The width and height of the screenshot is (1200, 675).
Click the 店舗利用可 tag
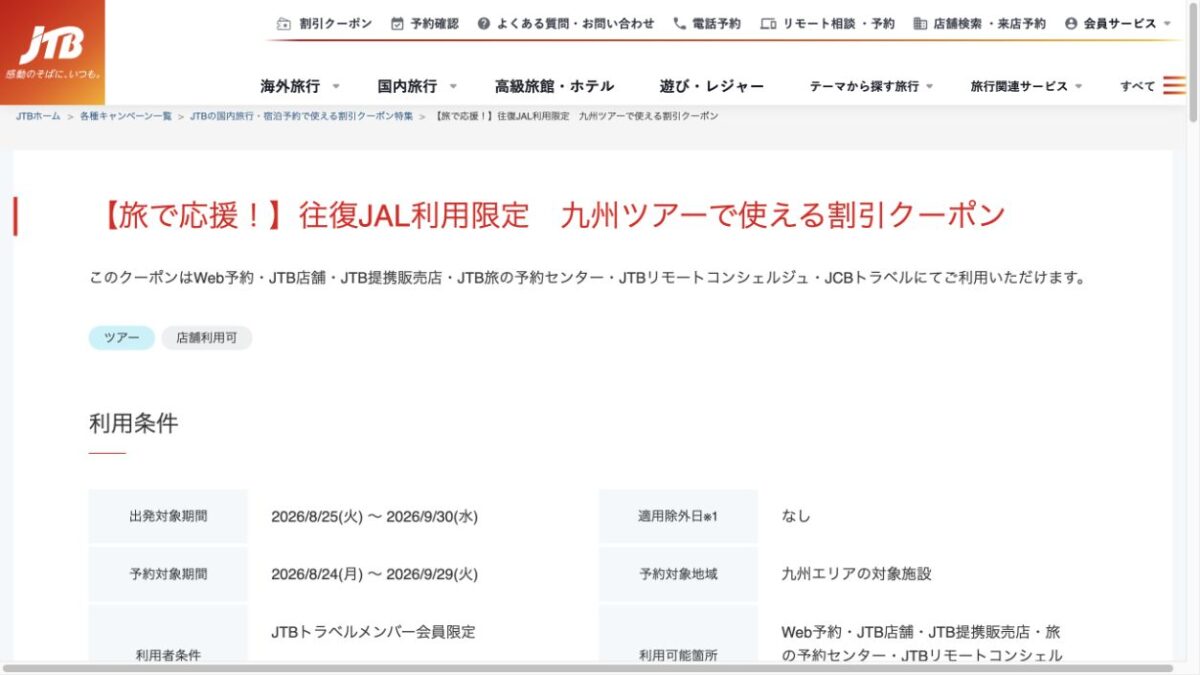pyautogui.click(x=207, y=338)
